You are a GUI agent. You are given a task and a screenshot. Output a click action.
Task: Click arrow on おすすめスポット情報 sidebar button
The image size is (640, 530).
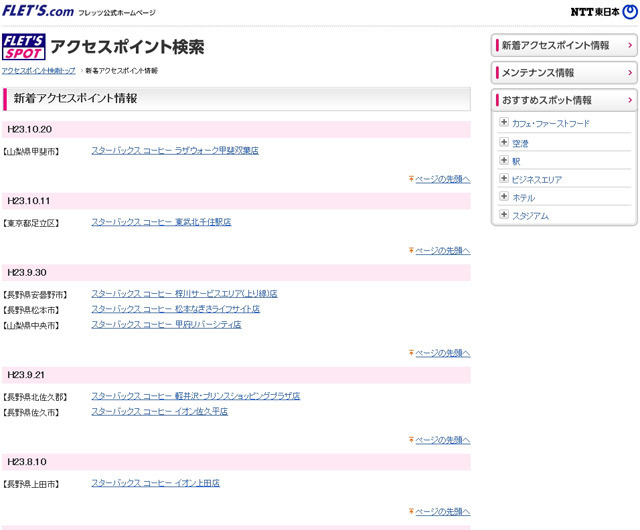click(x=630, y=100)
